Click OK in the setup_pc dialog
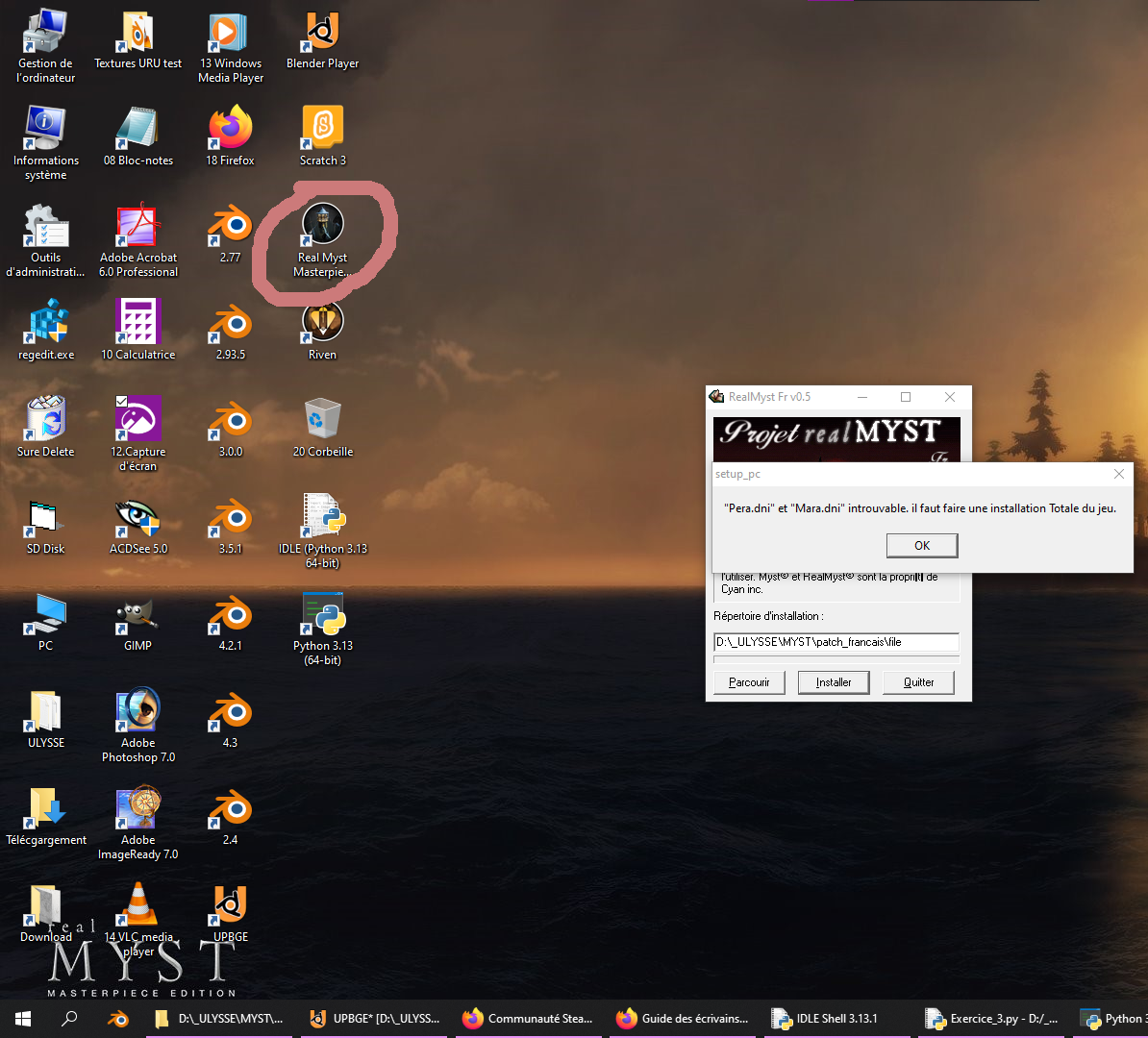 click(x=922, y=545)
